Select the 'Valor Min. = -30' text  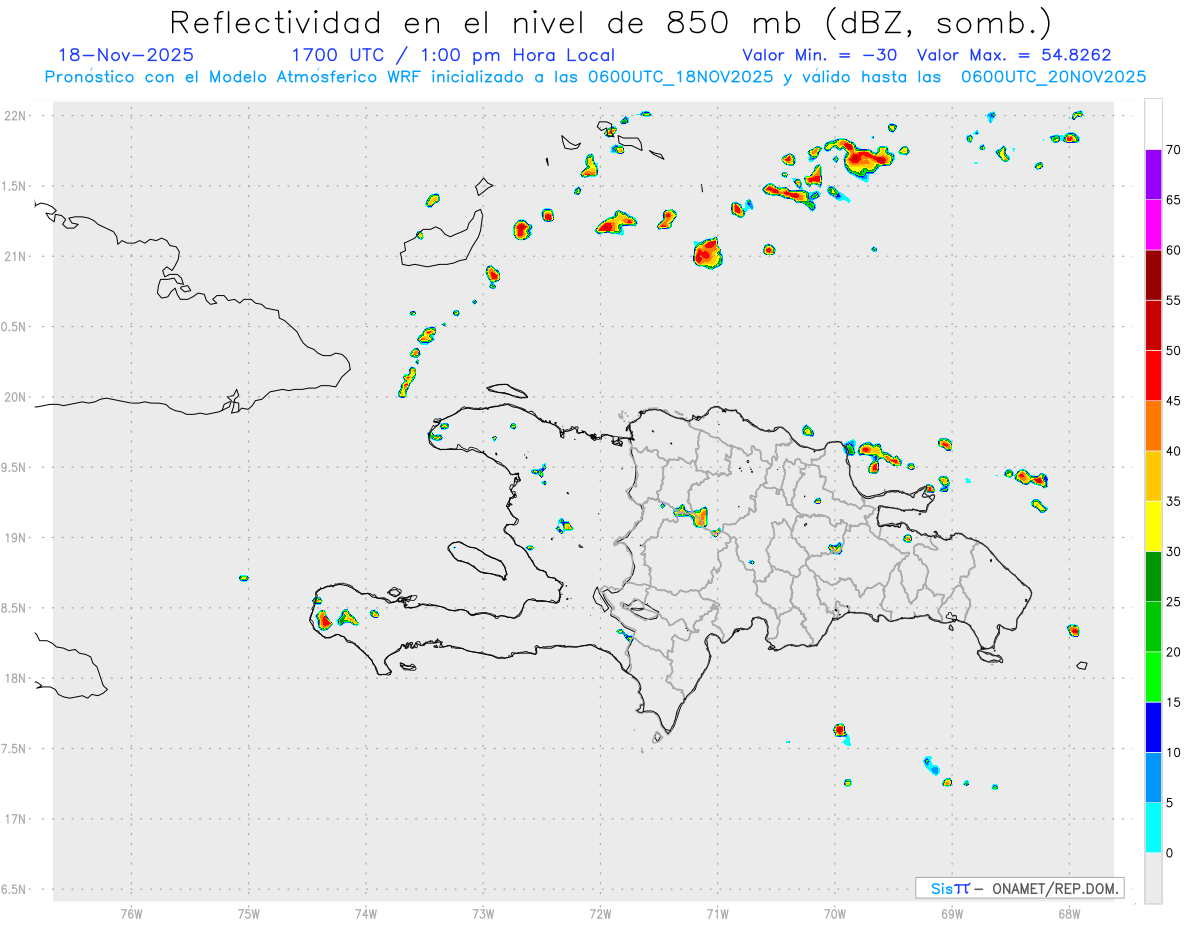click(822, 55)
